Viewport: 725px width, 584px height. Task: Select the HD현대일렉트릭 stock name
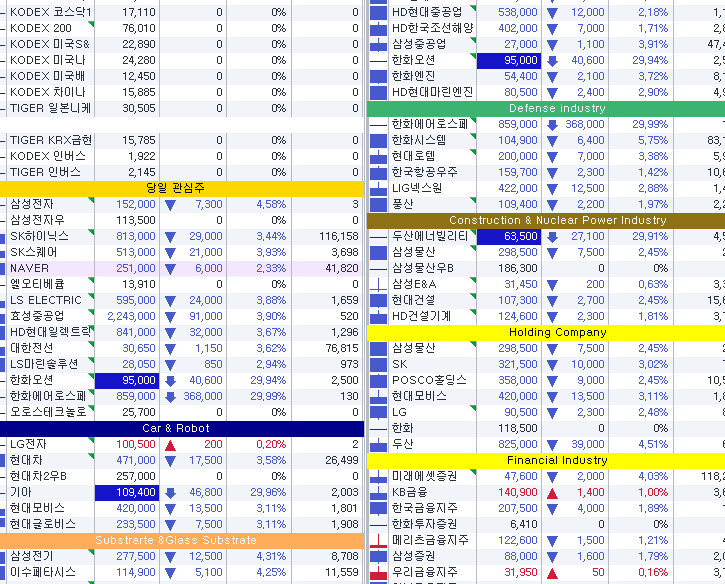tap(50, 332)
